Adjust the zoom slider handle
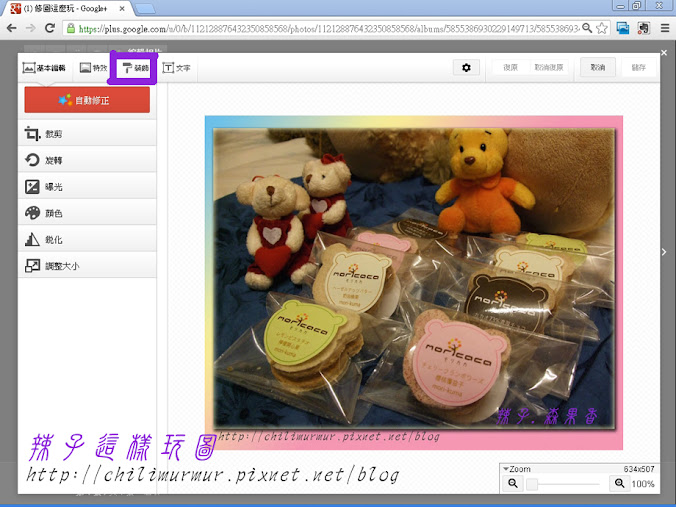The width and height of the screenshot is (676, 507). click(532, 484)
